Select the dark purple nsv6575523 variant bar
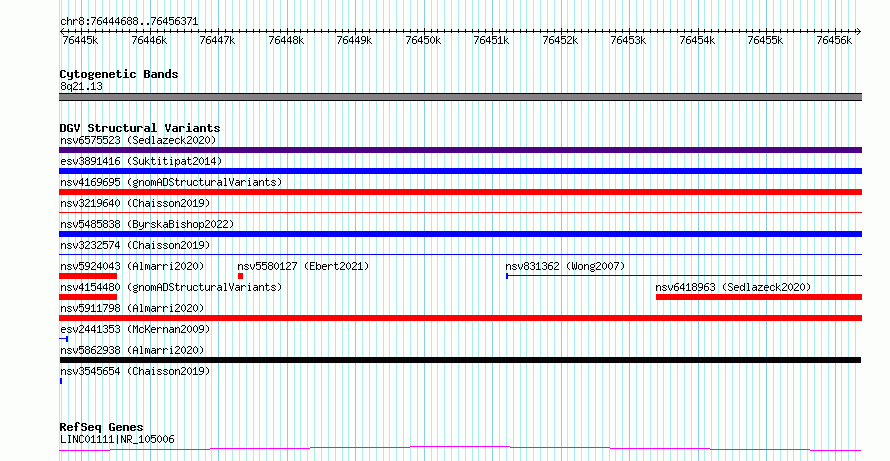Image resolution: width=890 pixels, height=461 pixels. tap(460, 150)
